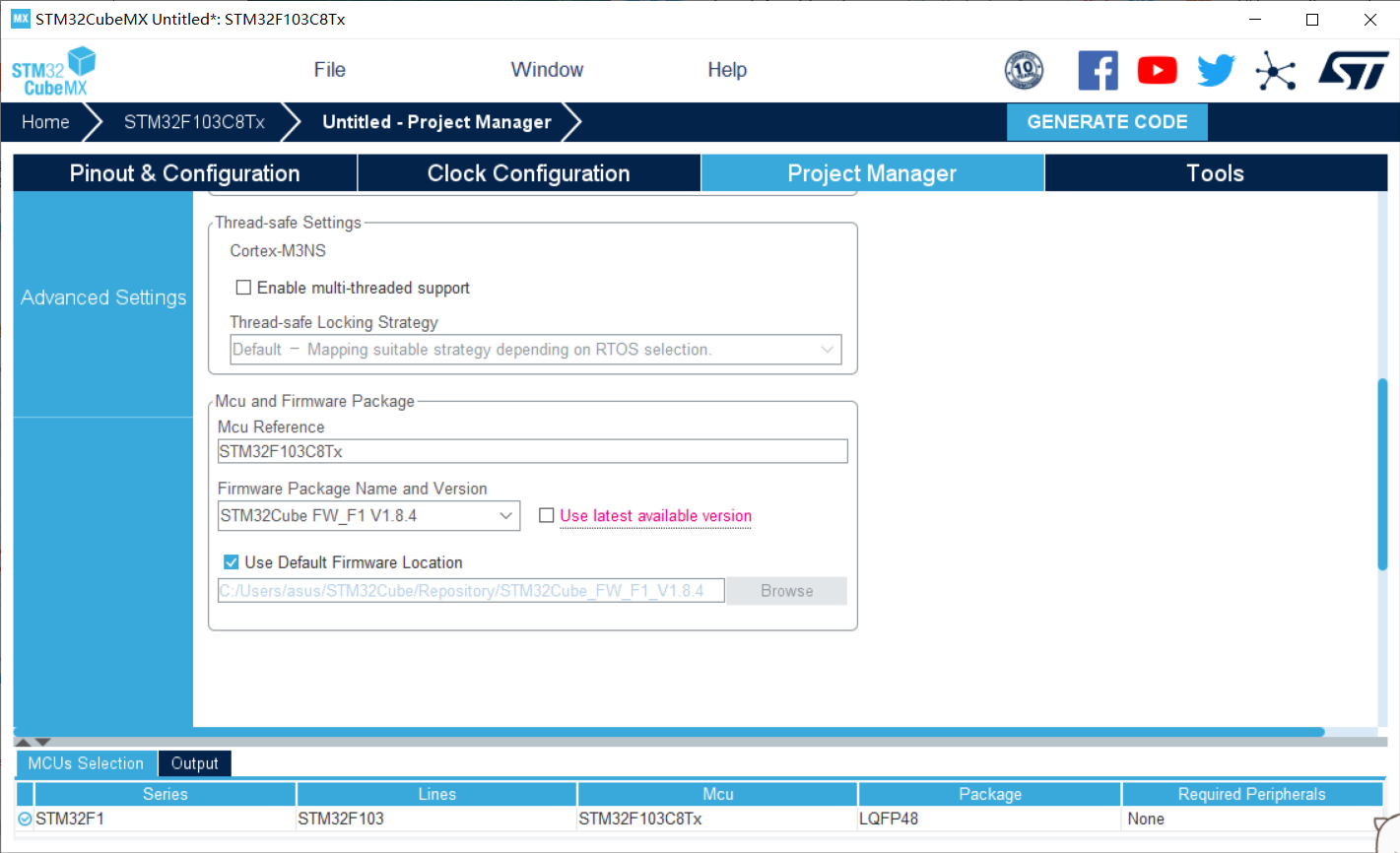1400x853 pixels.
Task: Uncheck Use Default Firmware Location
Action: [x=232, y=562]
